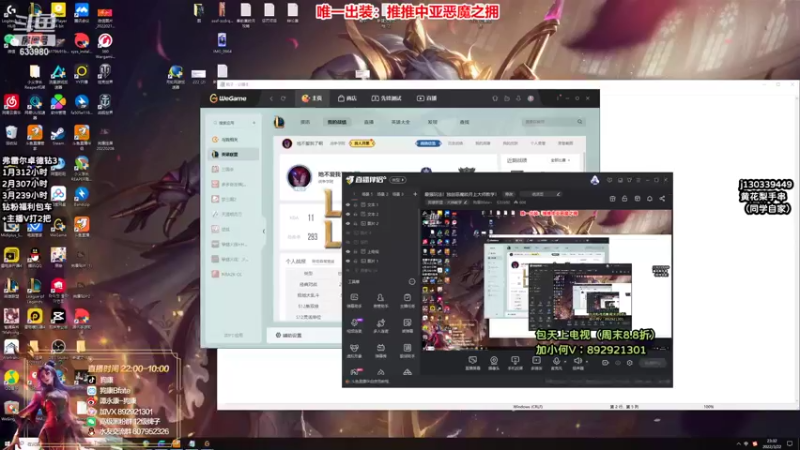Switch to 场景1 scene tab
This screenshot has width=800, height=450.
(367, 194)
